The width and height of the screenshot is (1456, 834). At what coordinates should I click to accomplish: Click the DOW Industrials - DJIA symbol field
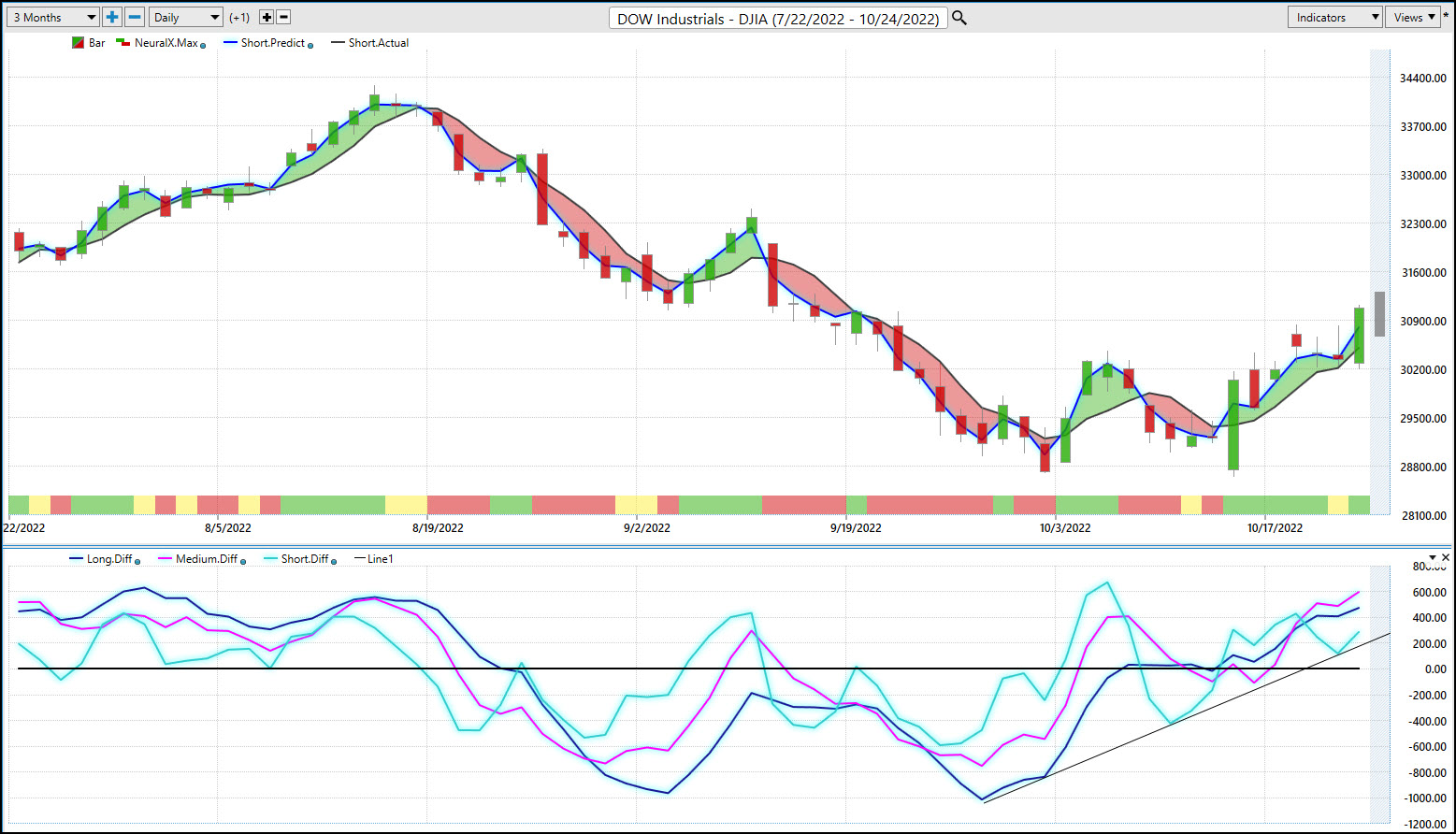[x=778, y=18]
